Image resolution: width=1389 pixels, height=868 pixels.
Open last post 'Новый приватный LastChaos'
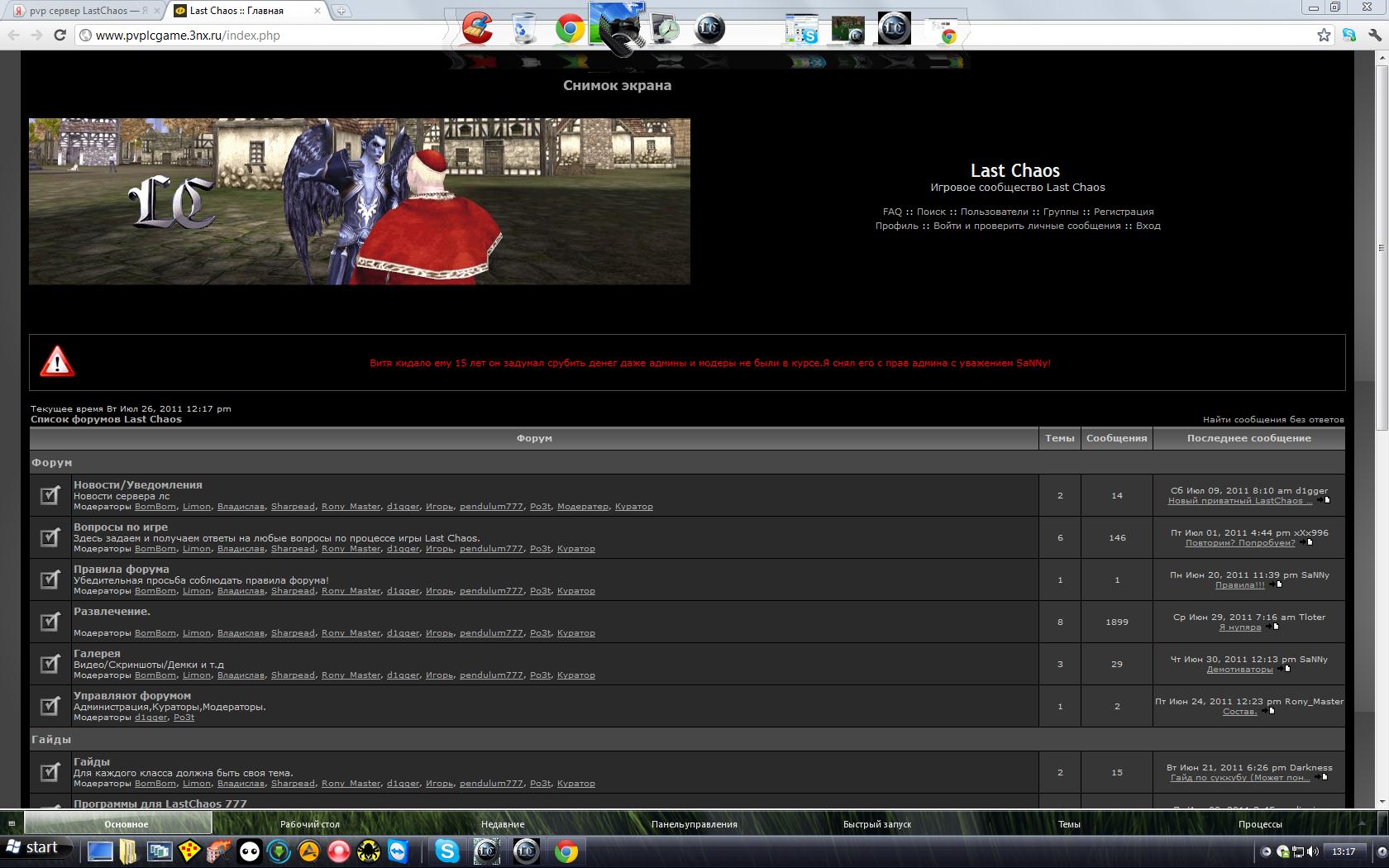[x=1239, y=501]
